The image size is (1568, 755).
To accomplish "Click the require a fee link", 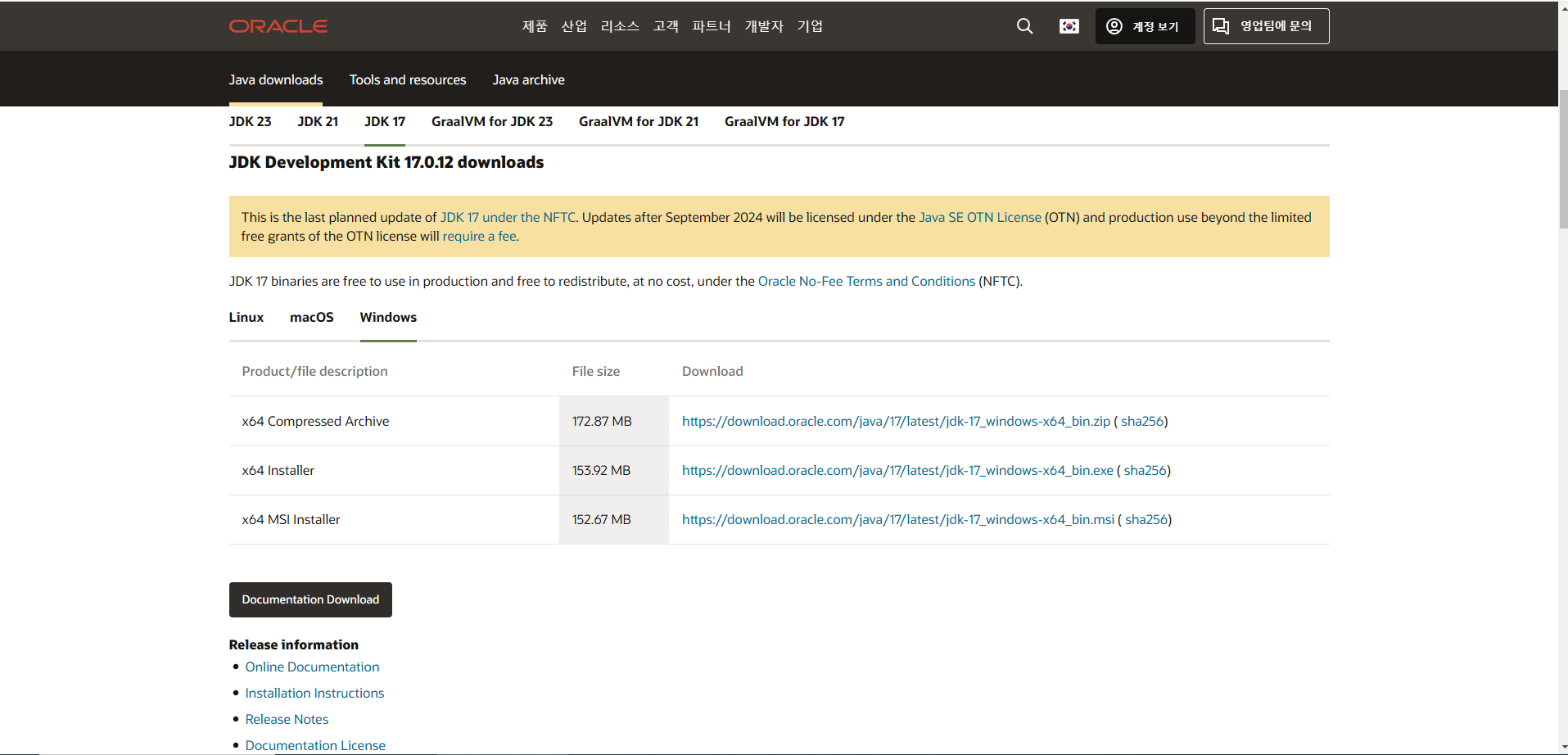I will coord(480,236).
